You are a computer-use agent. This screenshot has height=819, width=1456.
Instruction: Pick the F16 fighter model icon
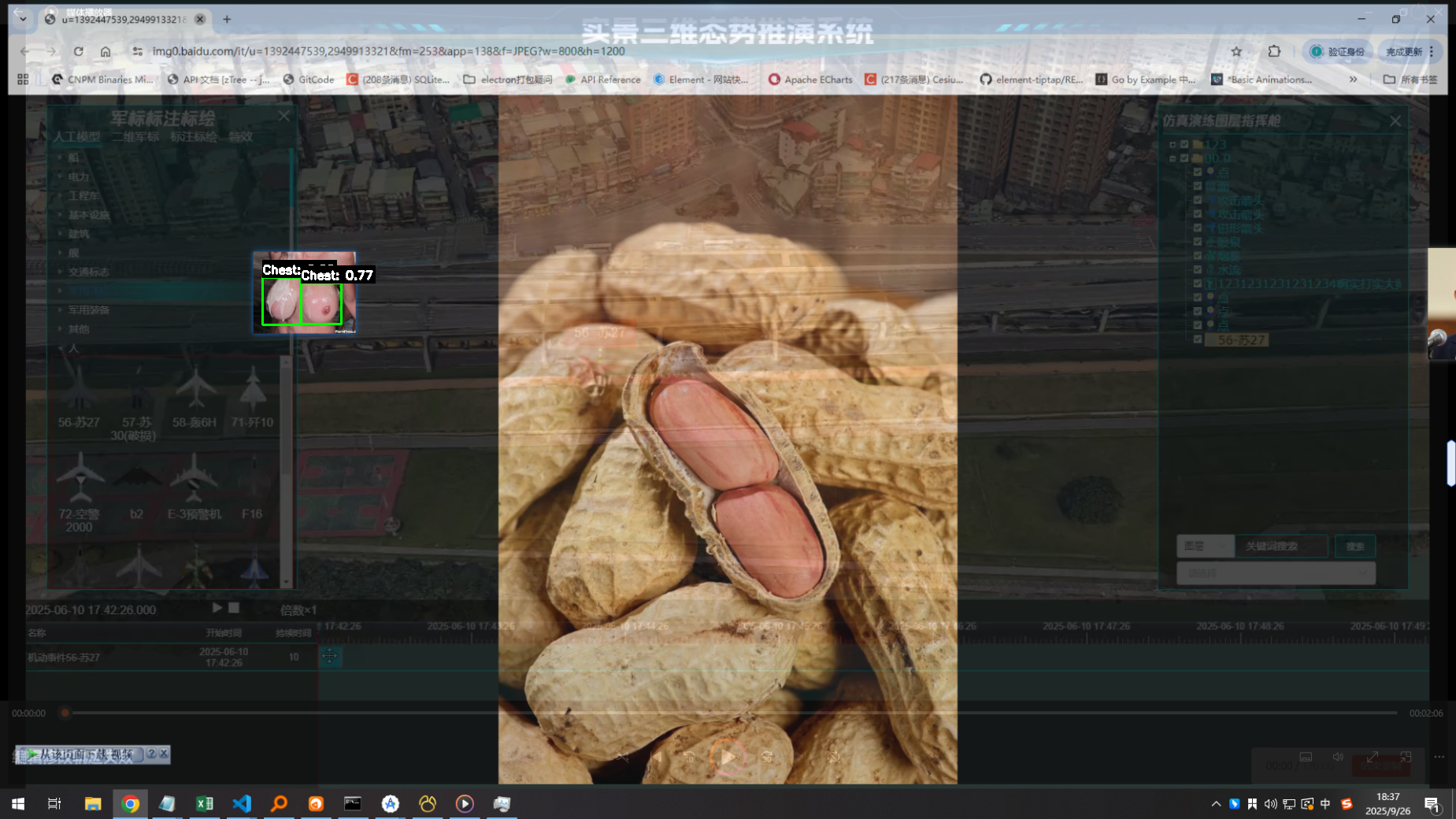click(252, 480)
